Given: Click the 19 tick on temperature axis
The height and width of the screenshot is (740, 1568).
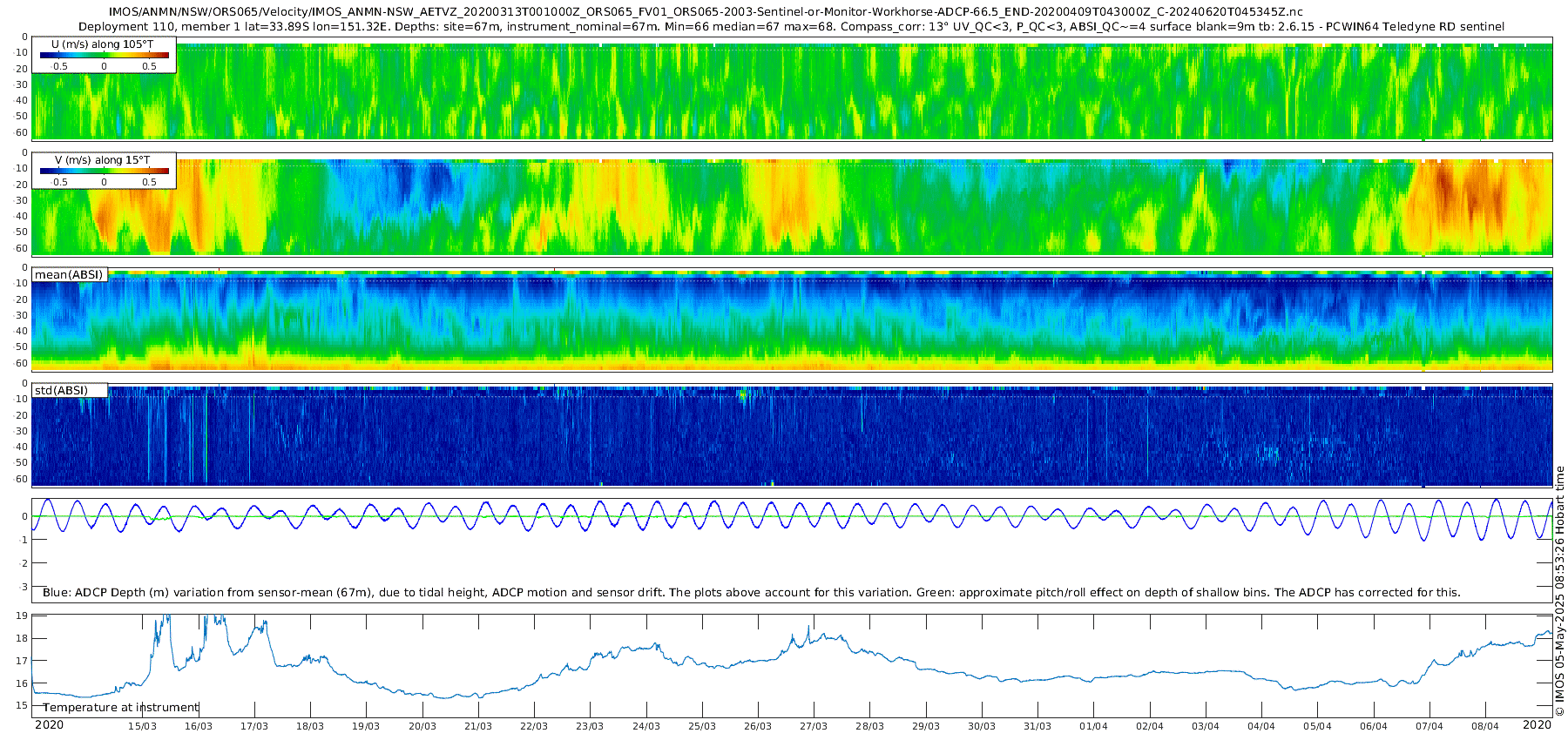Looking at the screenshot, I should 22,616.
